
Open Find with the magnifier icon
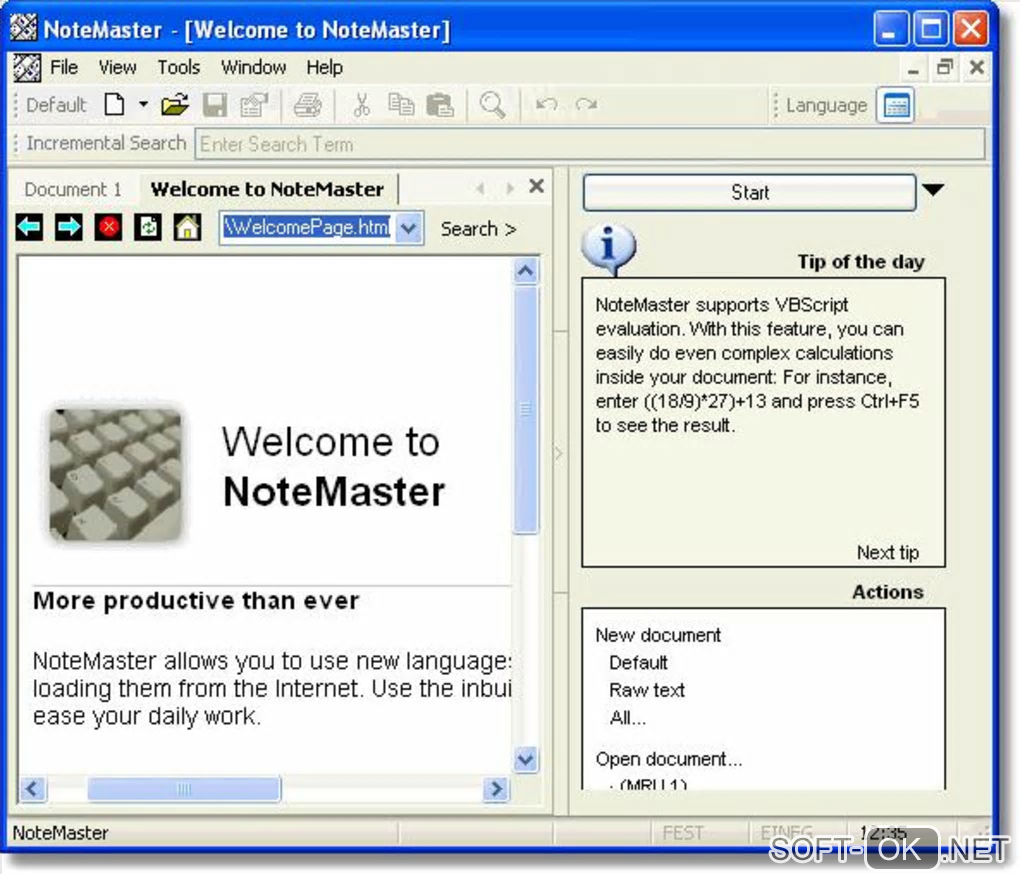pyautogui.click(x=492, y=104)
